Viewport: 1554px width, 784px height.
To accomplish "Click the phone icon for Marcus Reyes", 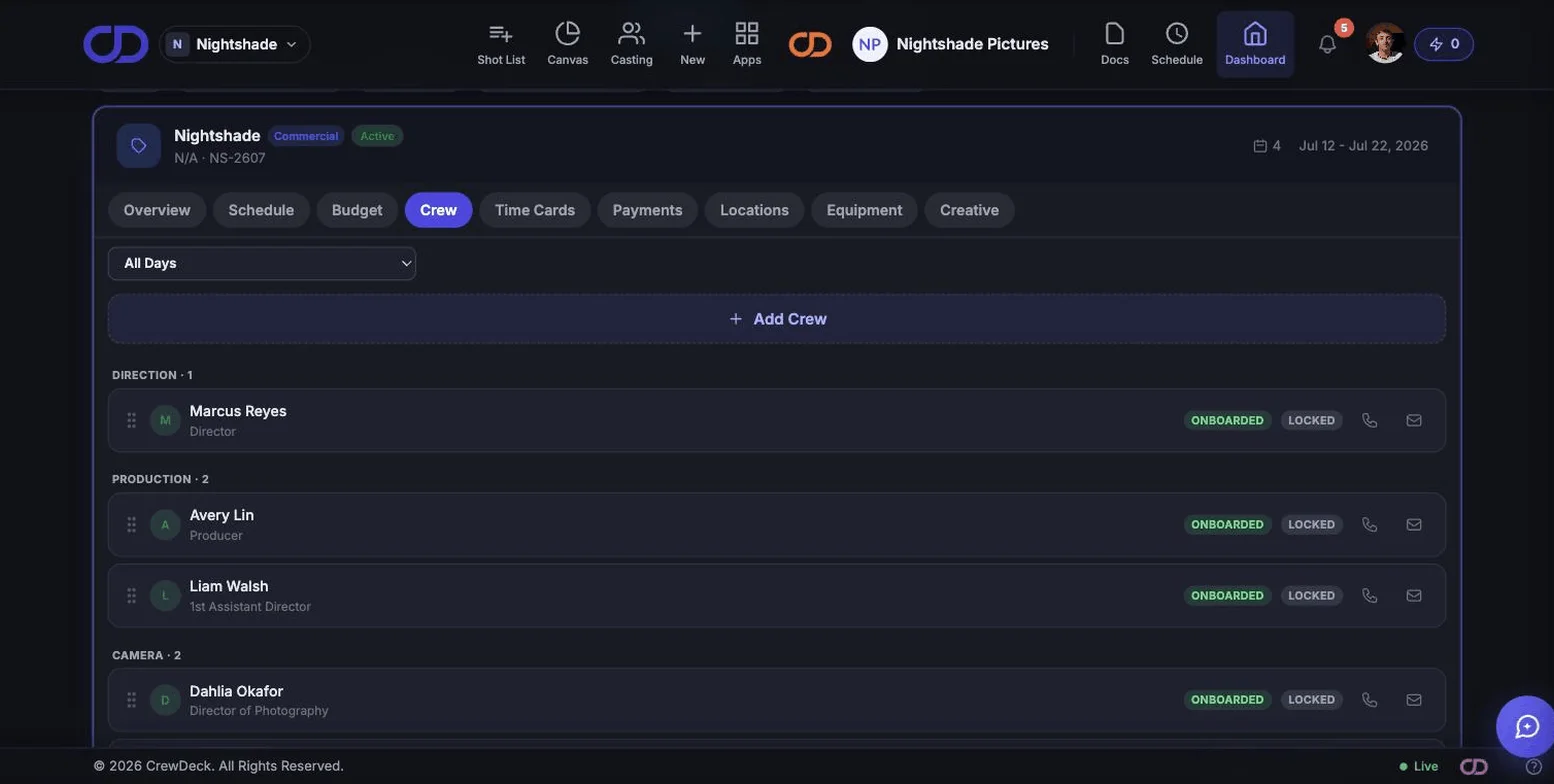I will 1370,421.
